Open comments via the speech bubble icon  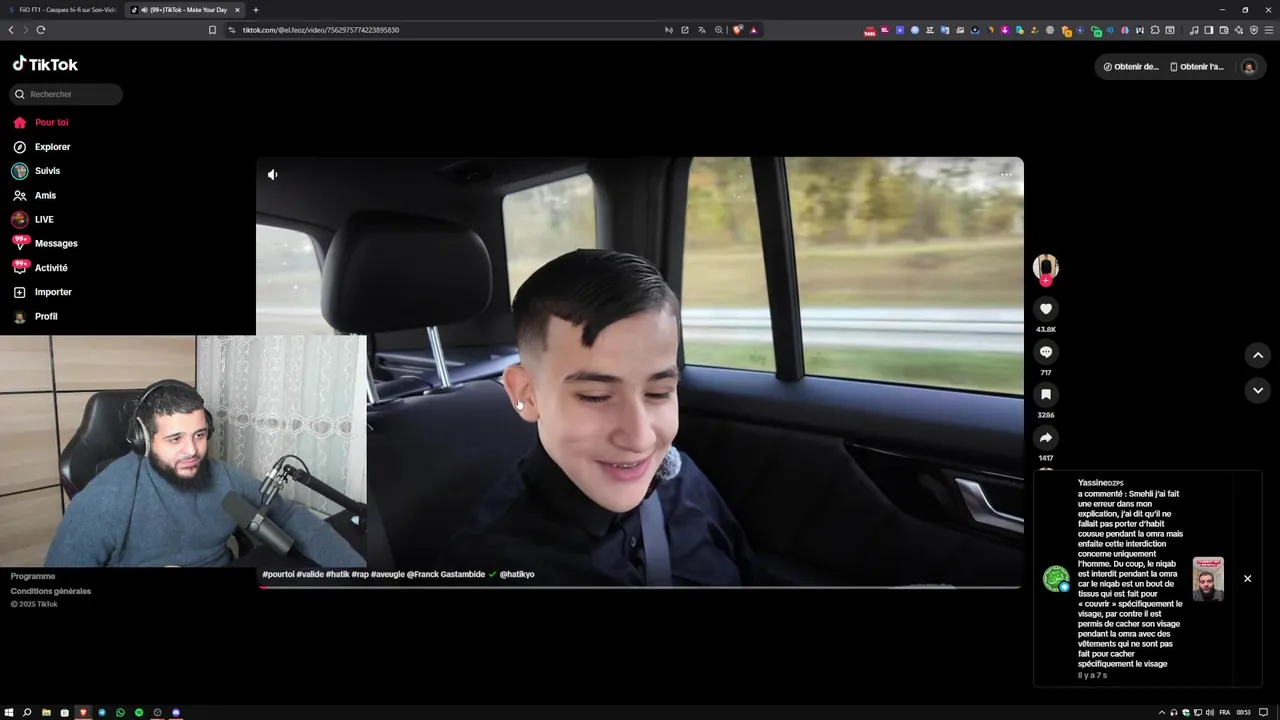tap(1046, 352)
